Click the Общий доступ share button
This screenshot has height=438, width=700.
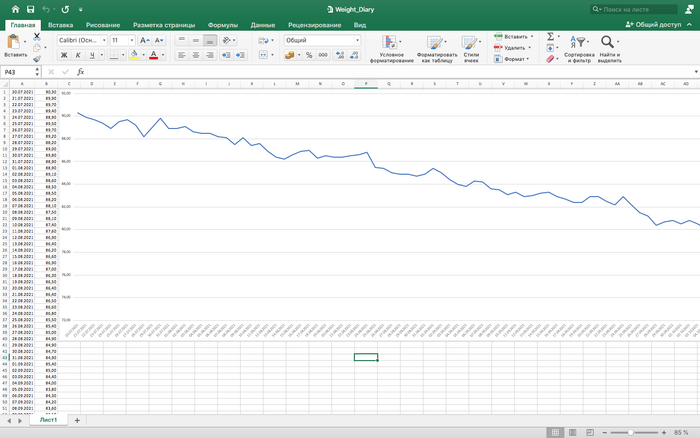click(657, 23)
